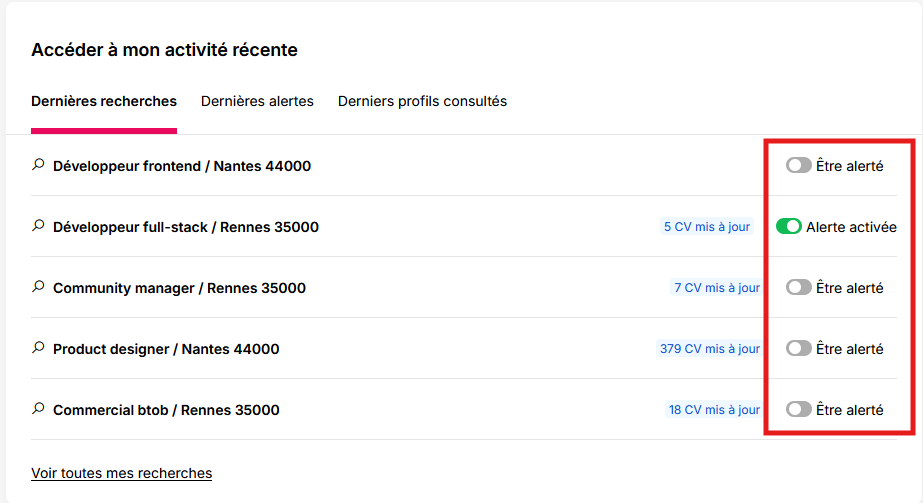Viewport: 923px width, 503px height.
Task: Click the Alerte activée label
Action: pyautogui.click(x=851, y=227)
